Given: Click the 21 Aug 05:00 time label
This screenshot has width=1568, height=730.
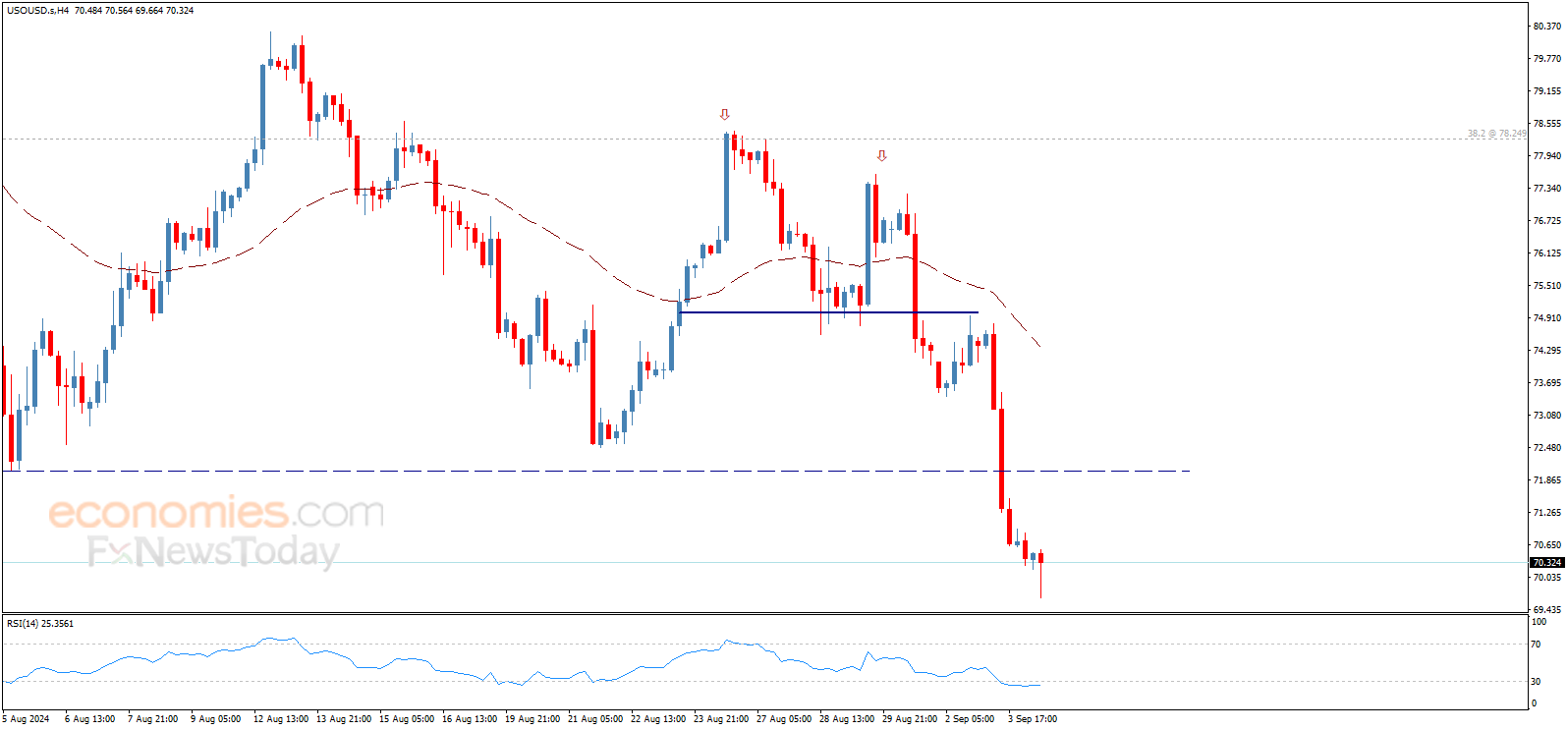Looking at the screenshot, I should tap(595, 719).
